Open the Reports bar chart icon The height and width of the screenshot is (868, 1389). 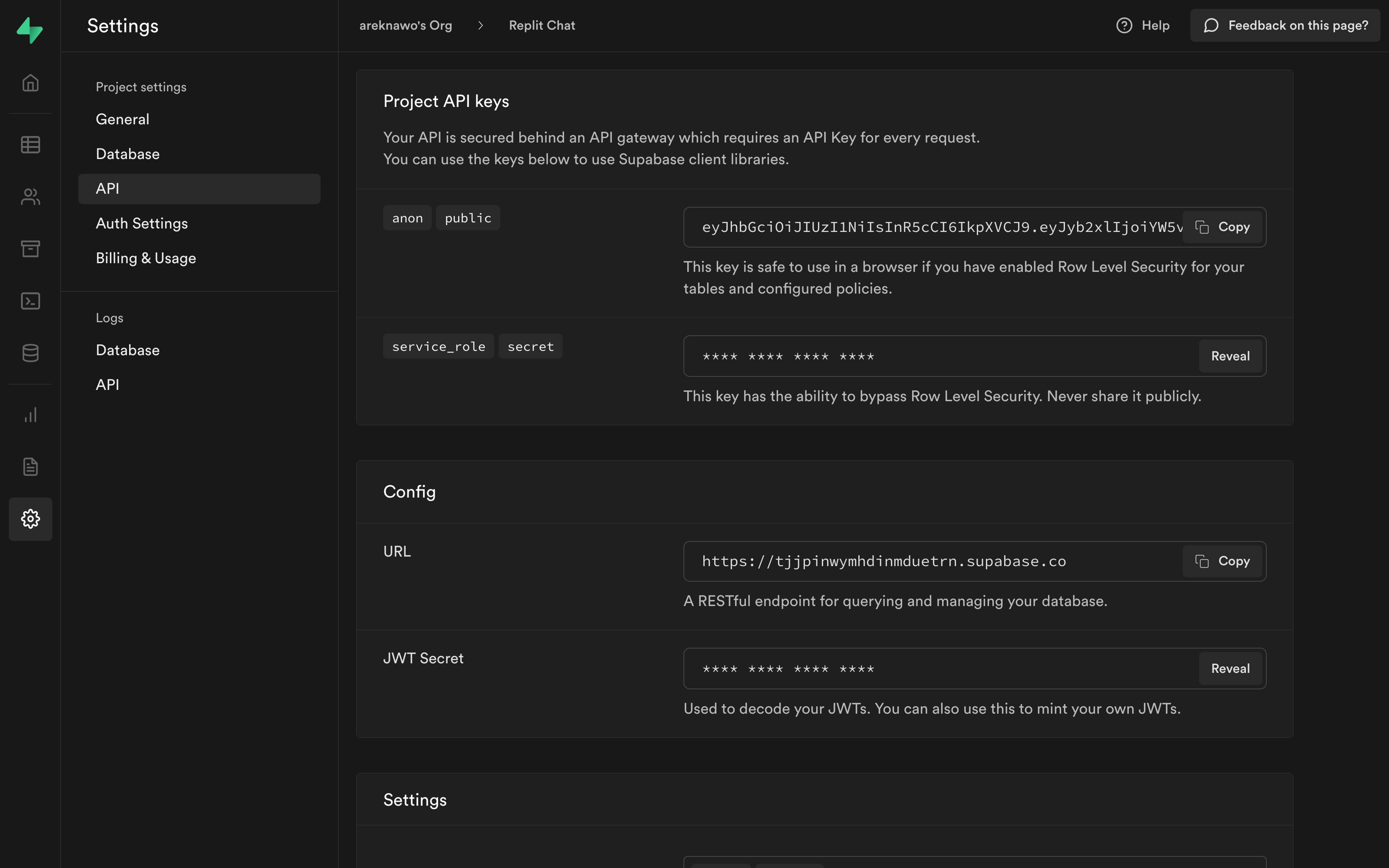click(30, 415)
